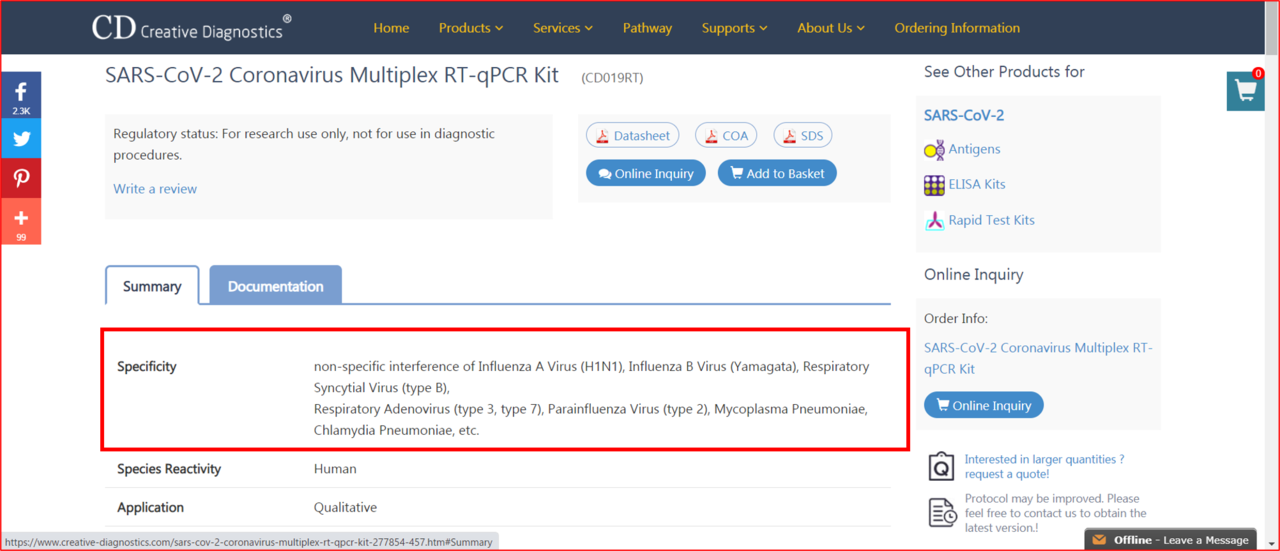Open the Rapid Test Kits link
The image size is (1280, 551).
(991, 220)
